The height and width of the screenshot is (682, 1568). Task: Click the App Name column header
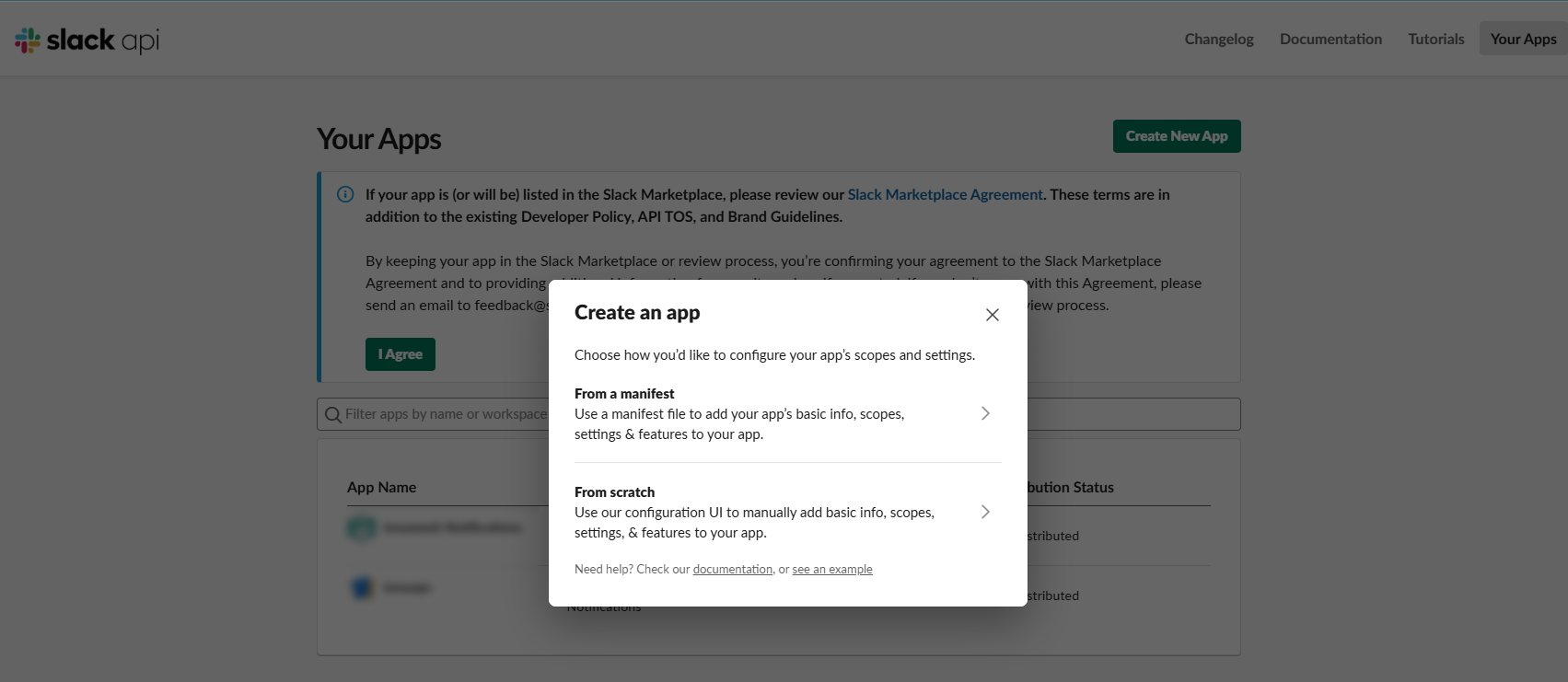(x=381, y=487)
